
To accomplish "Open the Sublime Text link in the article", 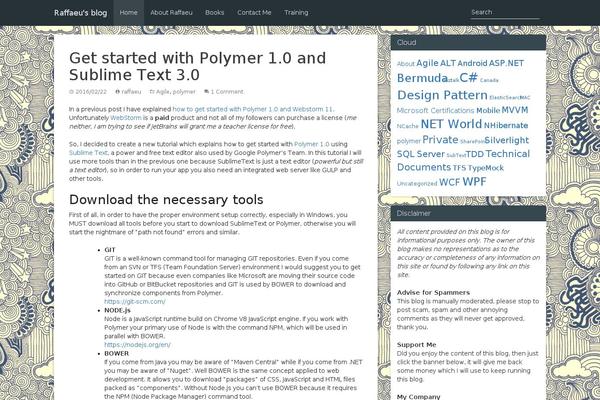I will (88, 153).
